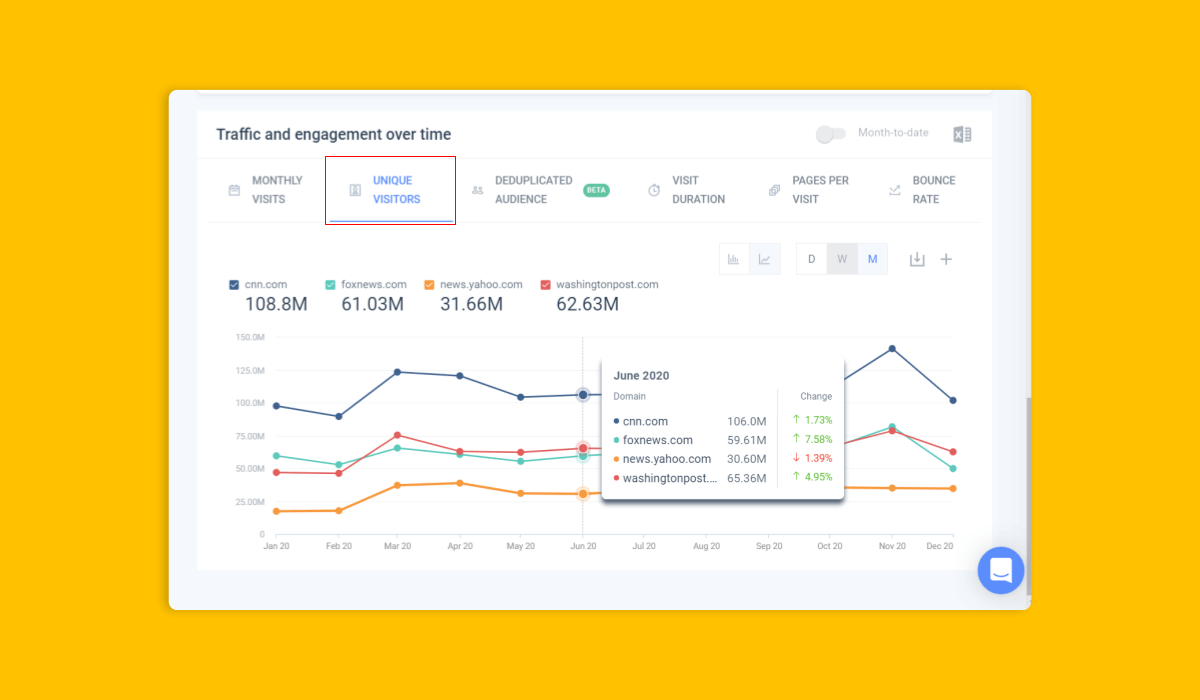Open the Bounce Rate tab
Image resolution: width=1200 pixels, height=700 pixels.
pos(922,190)
